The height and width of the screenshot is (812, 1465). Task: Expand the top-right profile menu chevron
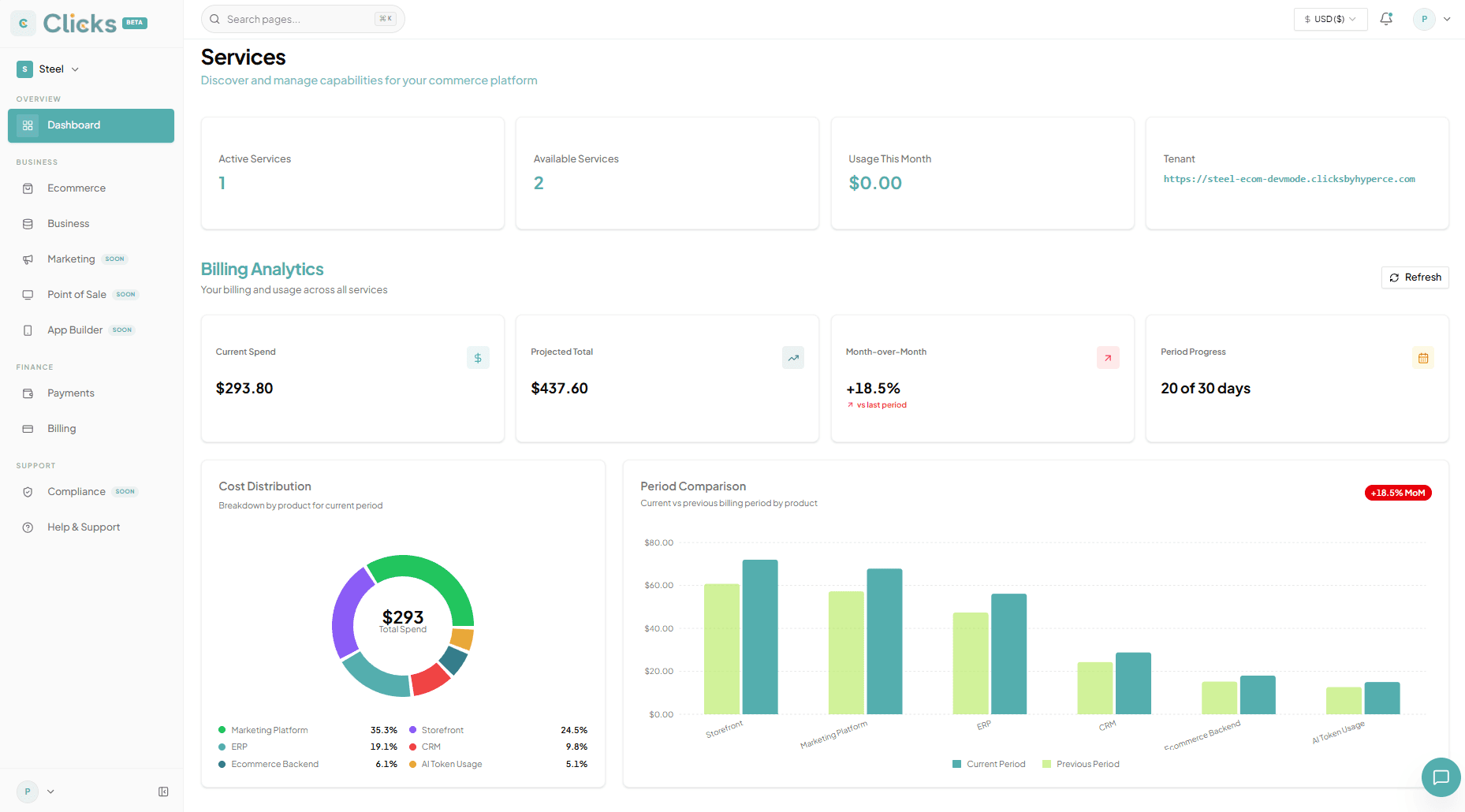(x=1447, y=19)
